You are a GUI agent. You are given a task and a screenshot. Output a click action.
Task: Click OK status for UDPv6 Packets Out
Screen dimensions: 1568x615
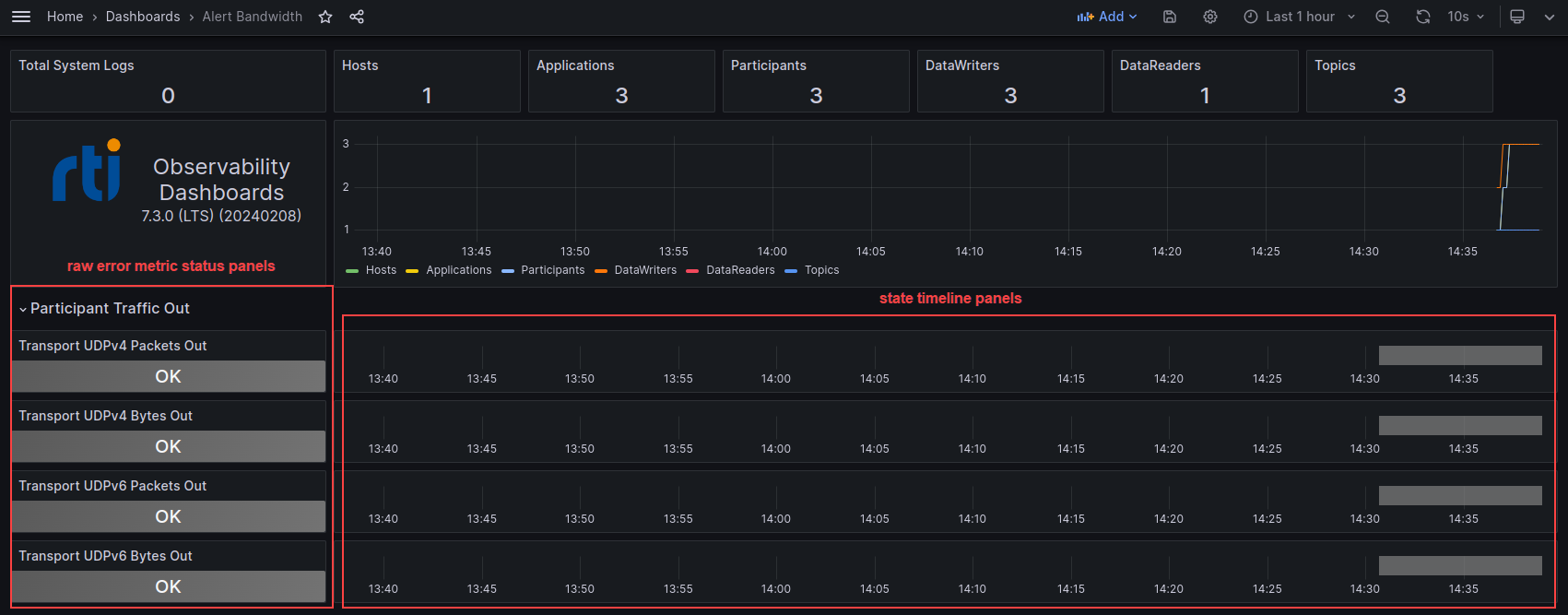(x=169, y=516)
